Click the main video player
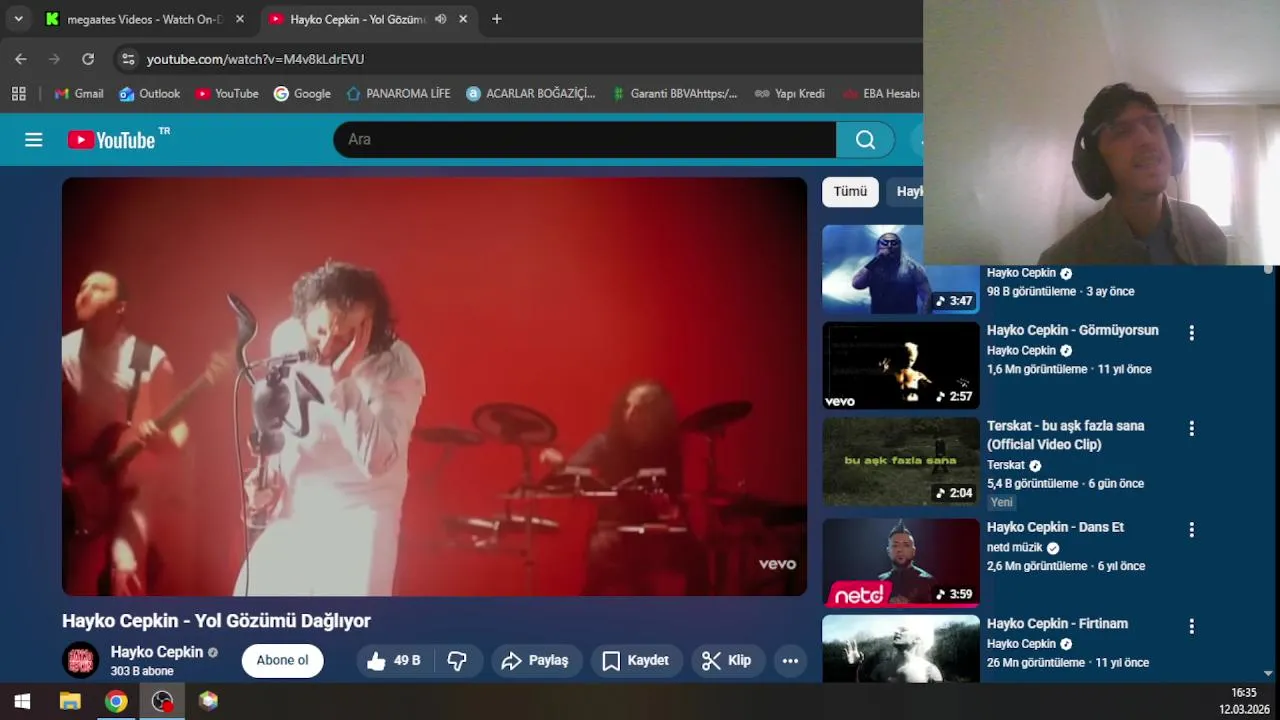1280x720 pixels. [x=434, y=386]
